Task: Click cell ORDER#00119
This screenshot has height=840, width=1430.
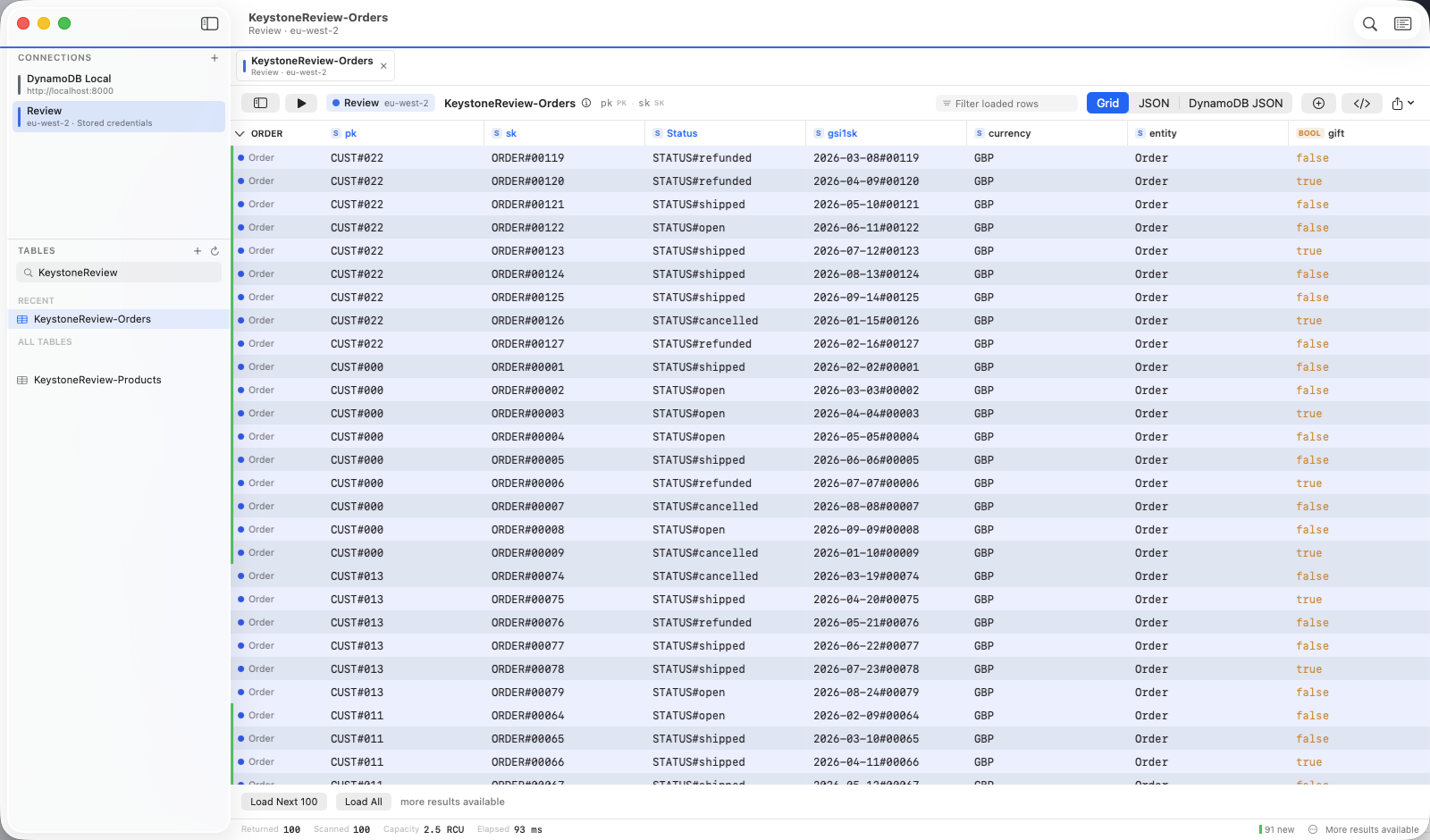Action: (527, 158)
